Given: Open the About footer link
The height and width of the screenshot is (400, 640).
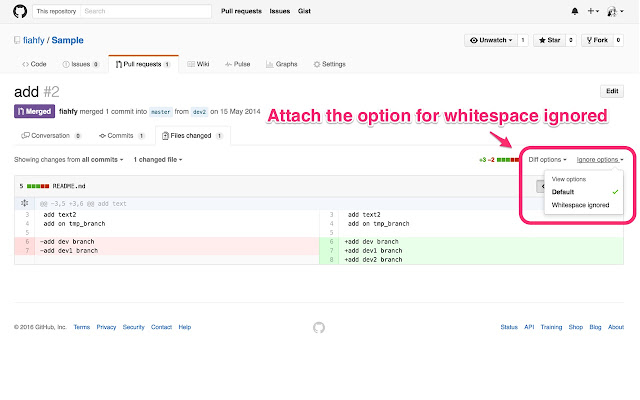Looking at the screenshot, I should pos(616,327).
